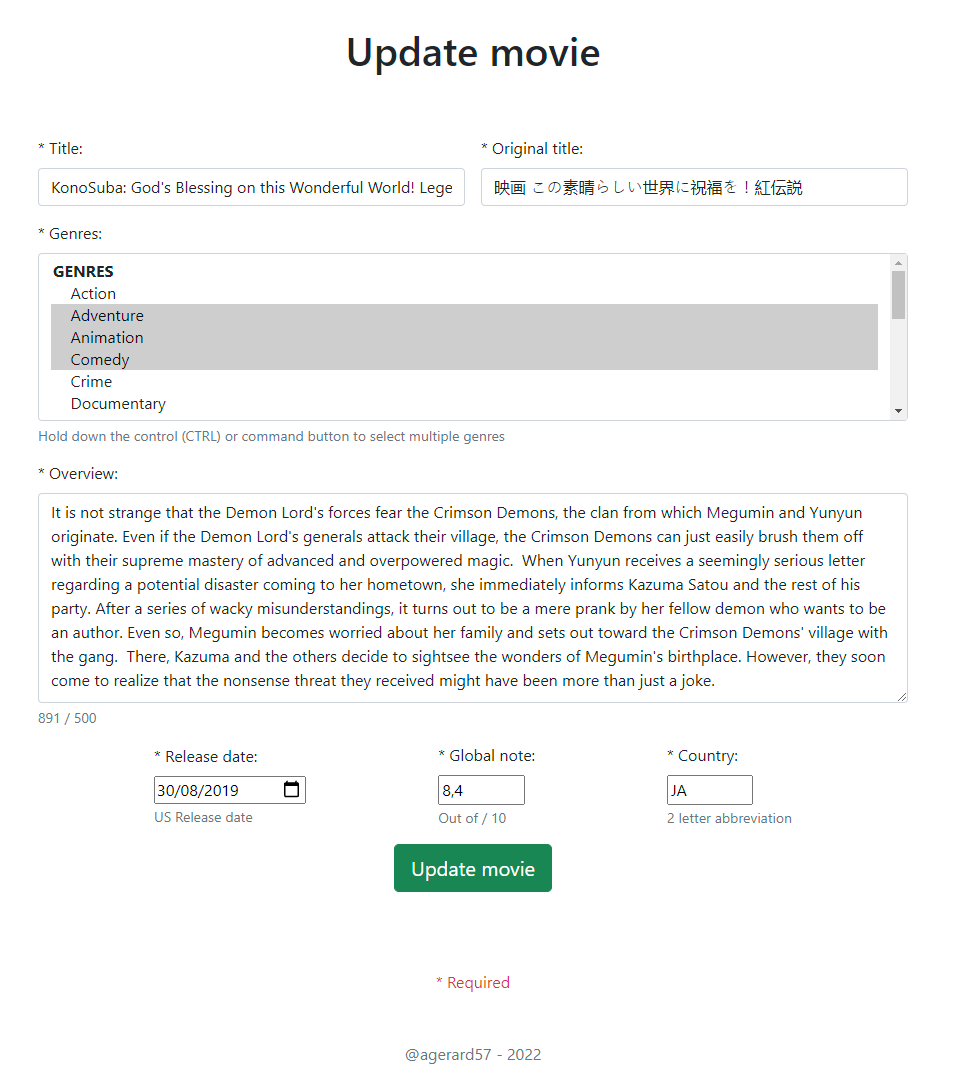The height and width of the screenshot is (1091, 973).
Task: Click the Country abbreviation field
Action: (x=709, y=789)
